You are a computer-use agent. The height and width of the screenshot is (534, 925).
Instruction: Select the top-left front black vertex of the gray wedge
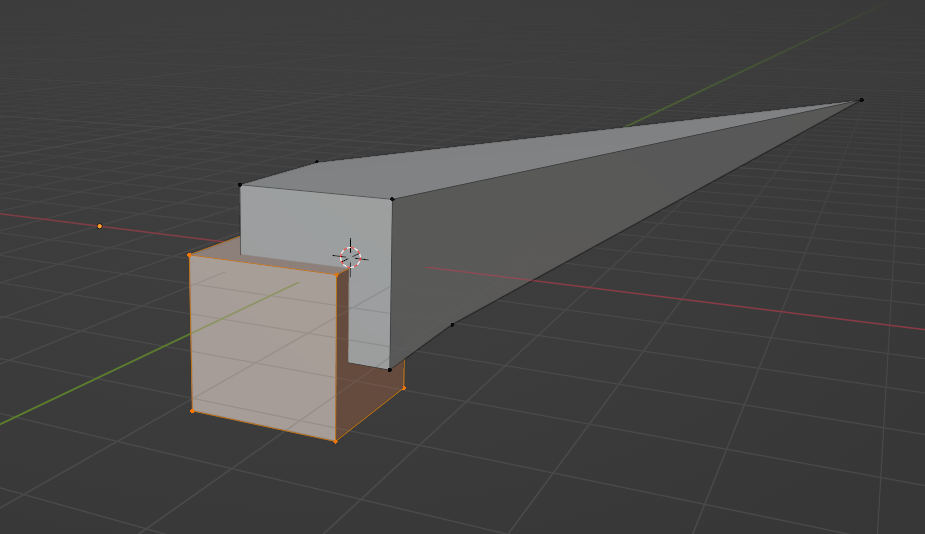[x=240, y=185]
